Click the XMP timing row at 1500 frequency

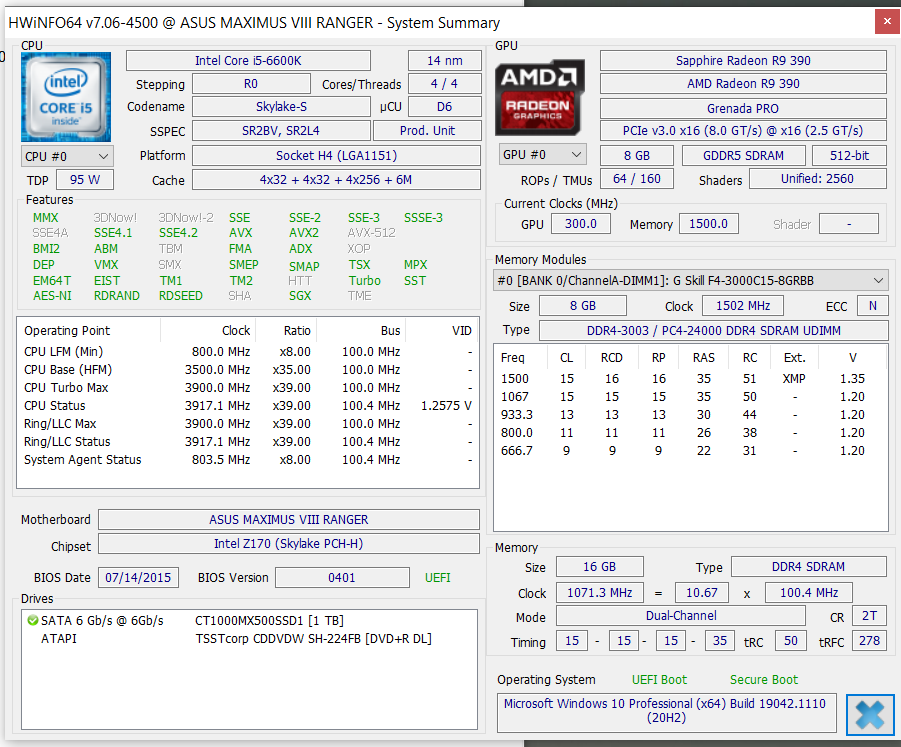[x=690, y=379]
